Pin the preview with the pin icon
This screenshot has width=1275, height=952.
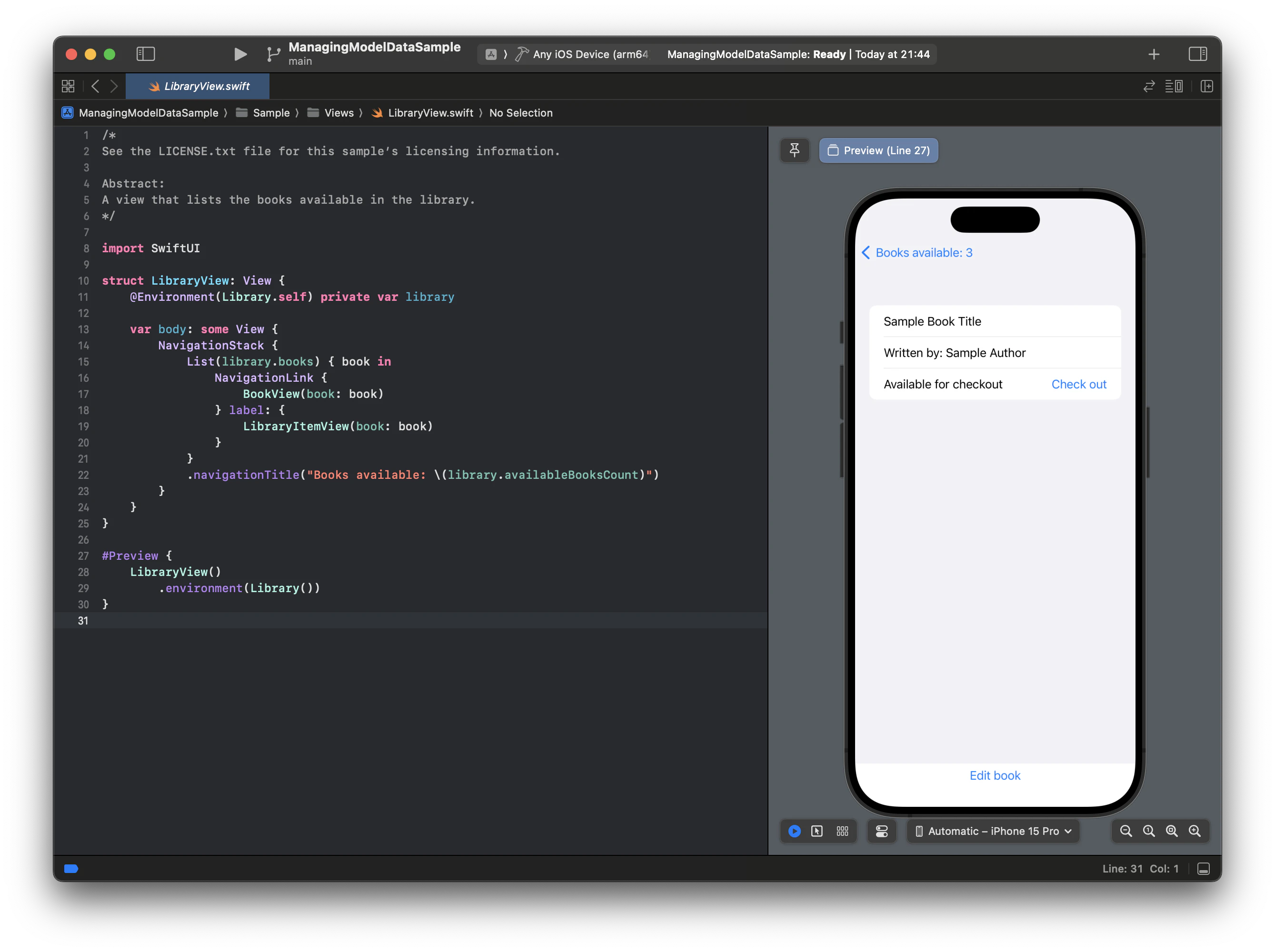794,150
